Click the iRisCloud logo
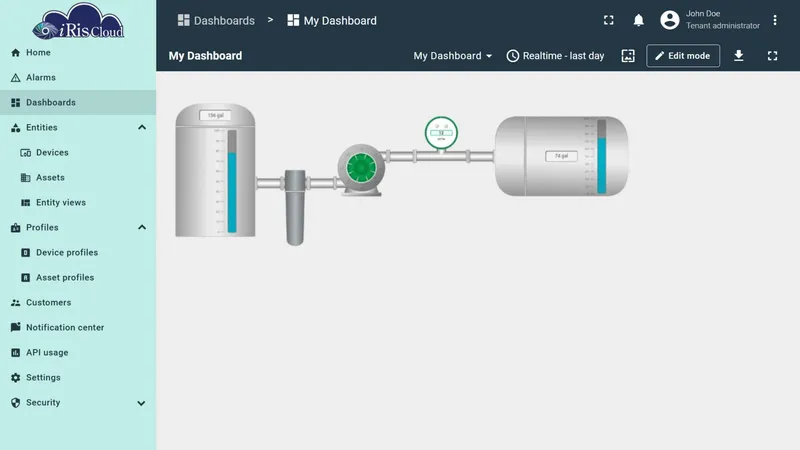The width and height of the screenshot is (800, 450). [78, 21]
